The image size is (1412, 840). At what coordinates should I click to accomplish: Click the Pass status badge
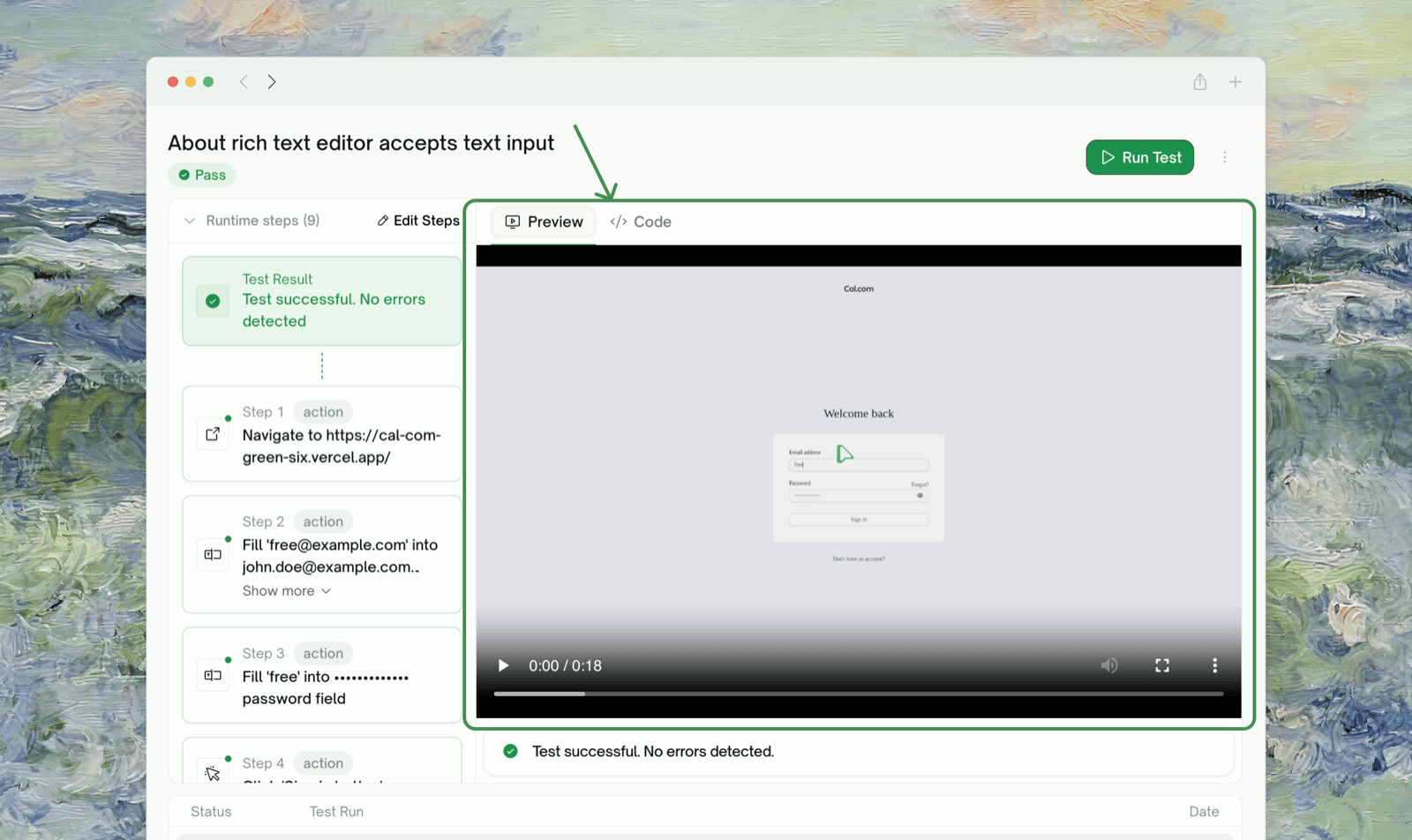(202, 175)
